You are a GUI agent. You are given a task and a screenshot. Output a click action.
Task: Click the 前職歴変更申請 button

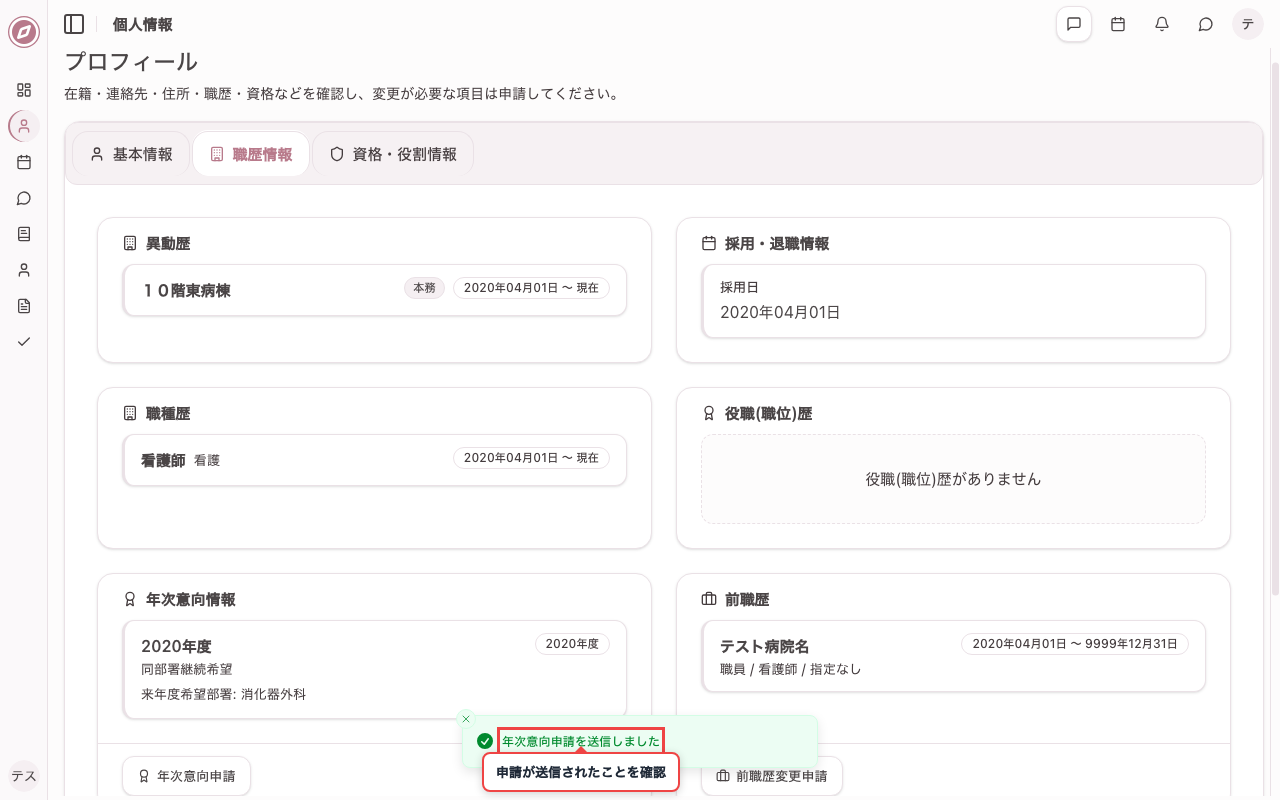click(x=772, y=776)
